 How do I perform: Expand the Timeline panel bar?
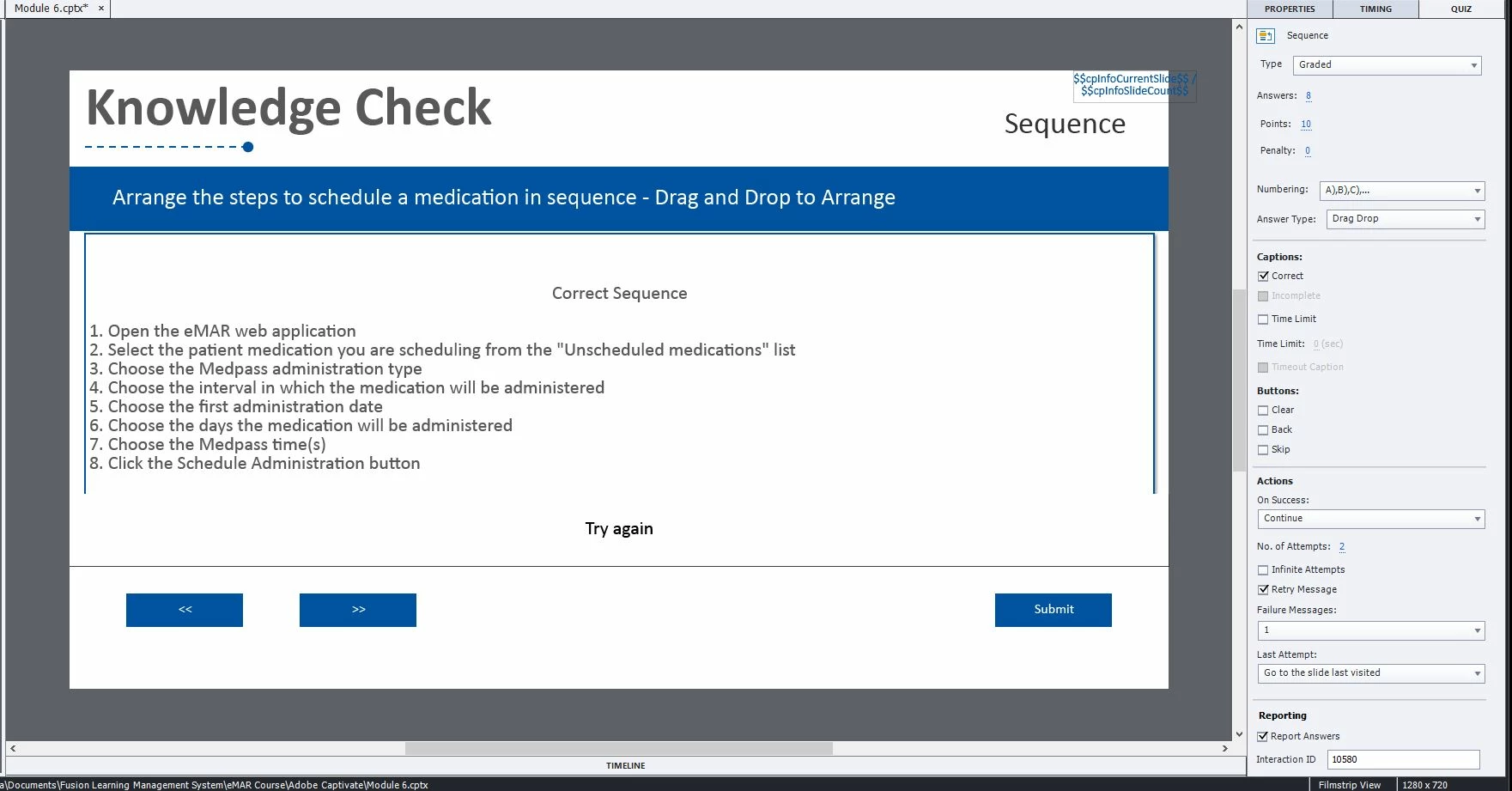[625, 766]
